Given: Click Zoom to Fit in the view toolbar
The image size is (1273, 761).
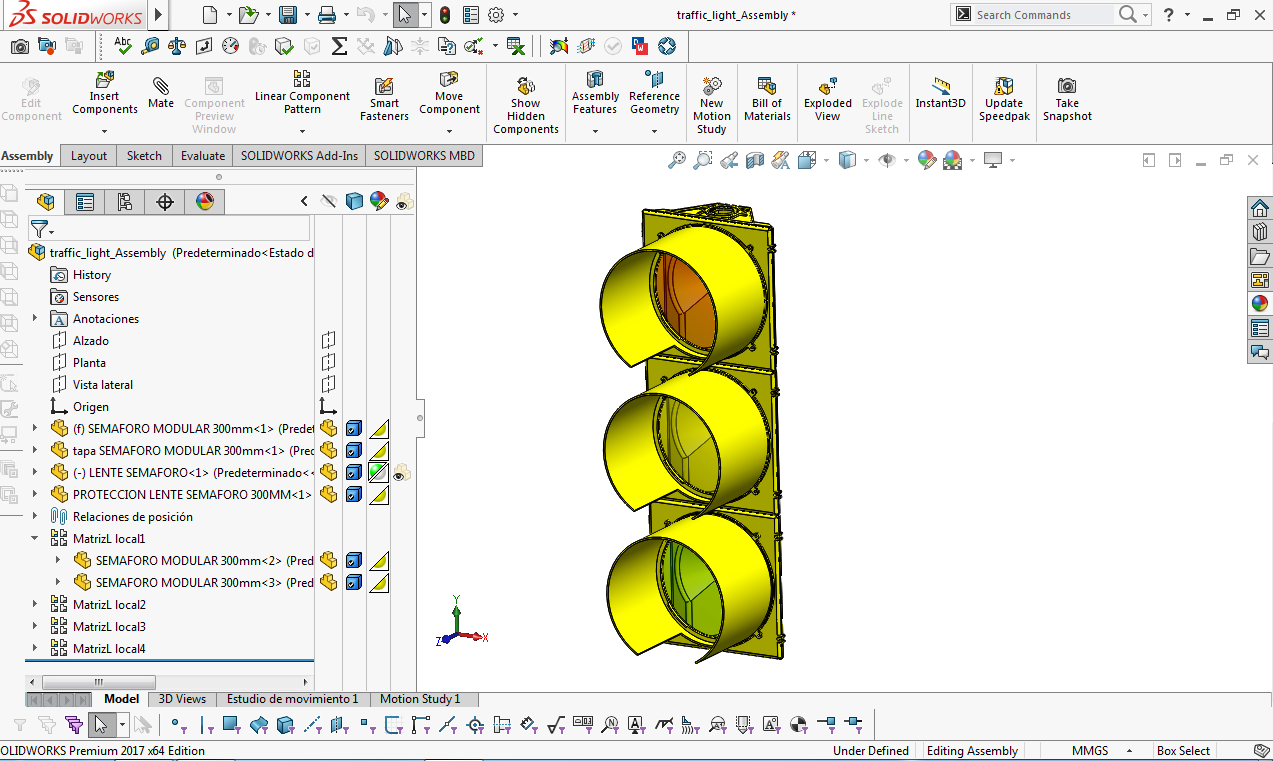Looking at the screenshot, I should (x=679, y=160).
